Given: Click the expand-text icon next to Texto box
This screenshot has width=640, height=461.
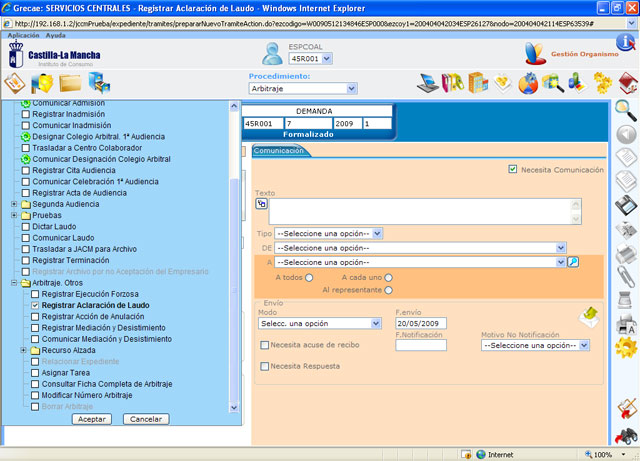Looking at the screenshot, I should [262, 203].
